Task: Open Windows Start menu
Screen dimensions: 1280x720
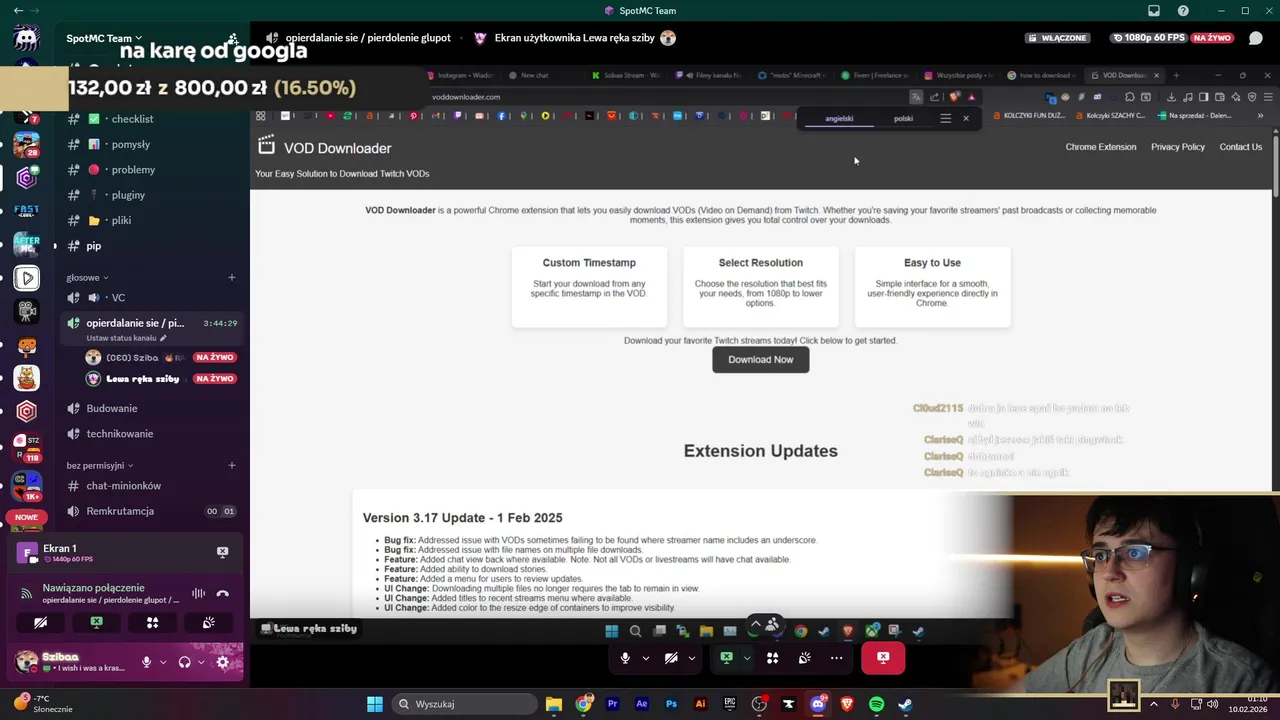Action: [374, 704]
